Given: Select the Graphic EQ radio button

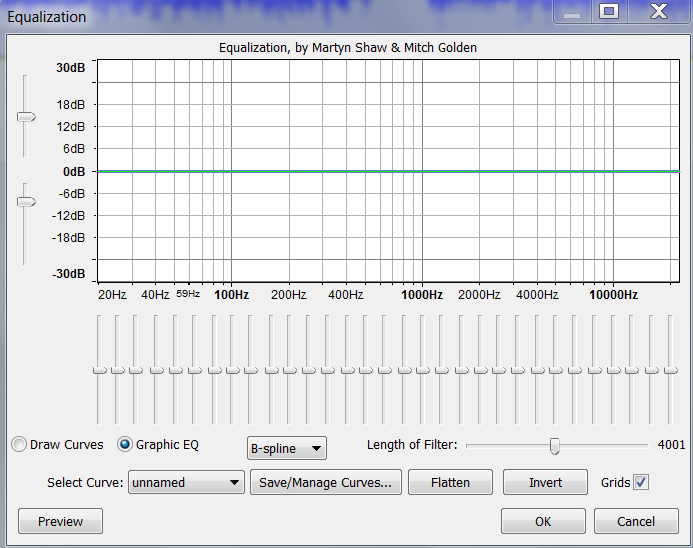Looking at the screenshot, I should coord(125,445).
